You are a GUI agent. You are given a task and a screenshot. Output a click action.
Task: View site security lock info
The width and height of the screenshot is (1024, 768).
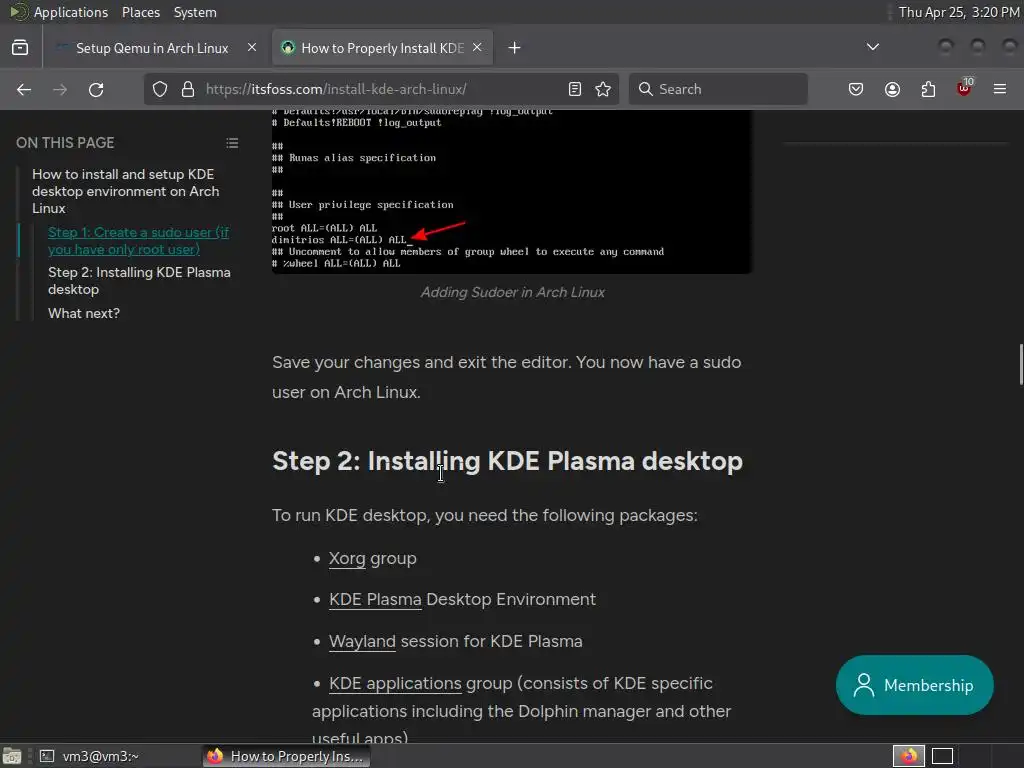pos(188,89)
